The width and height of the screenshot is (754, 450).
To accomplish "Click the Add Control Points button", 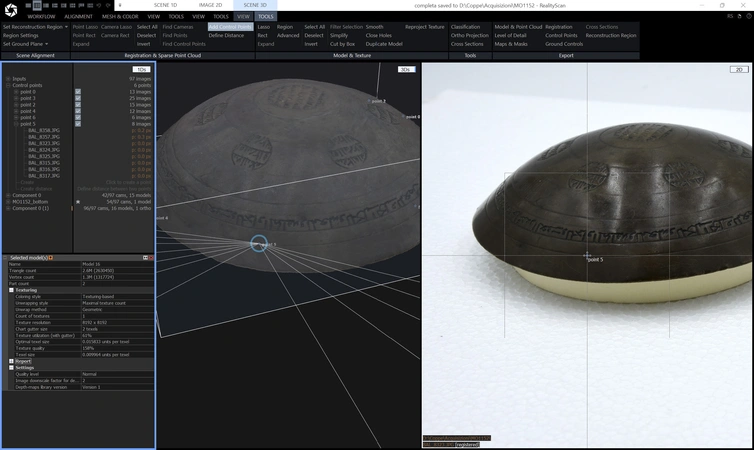I will click(x=230, y=27).
